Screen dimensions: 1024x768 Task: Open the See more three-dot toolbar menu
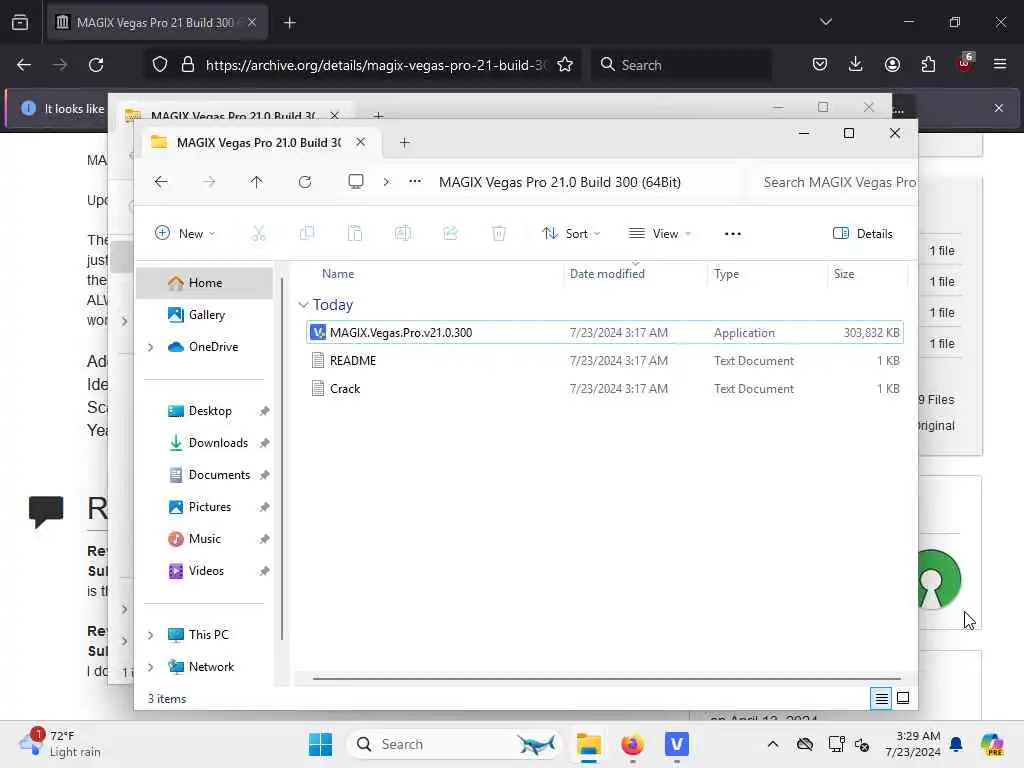pos(733,234)
